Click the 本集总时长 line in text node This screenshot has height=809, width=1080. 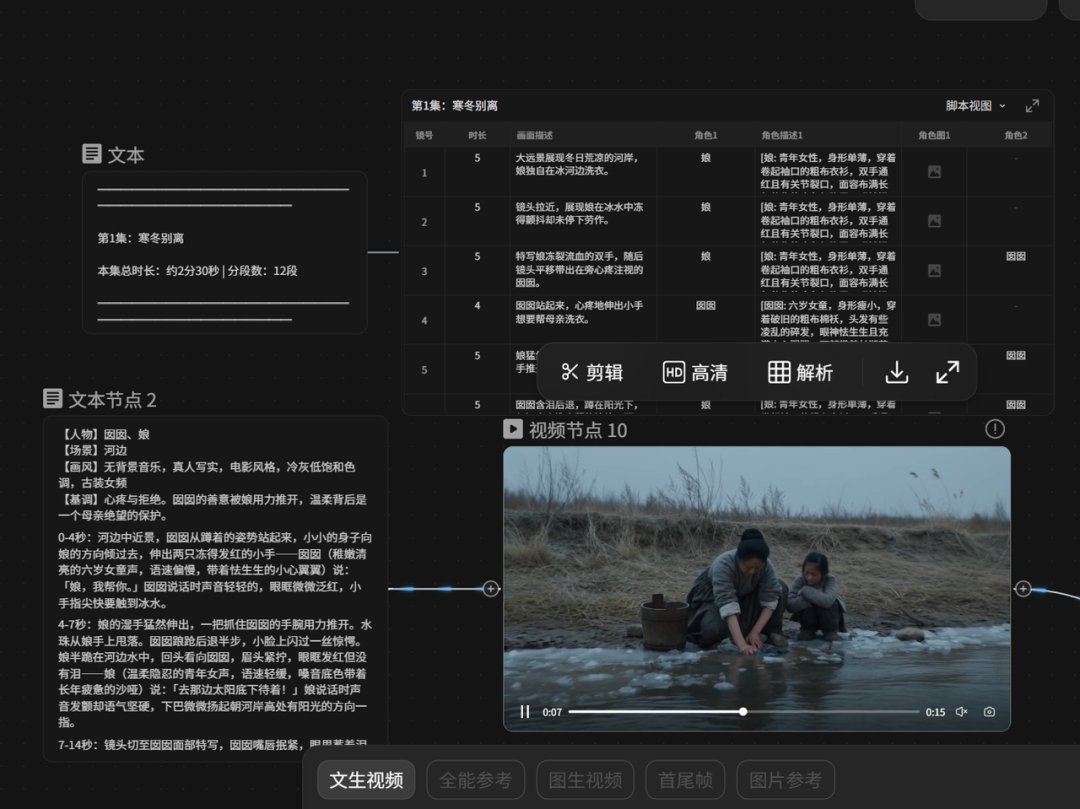tap(198, 271)
